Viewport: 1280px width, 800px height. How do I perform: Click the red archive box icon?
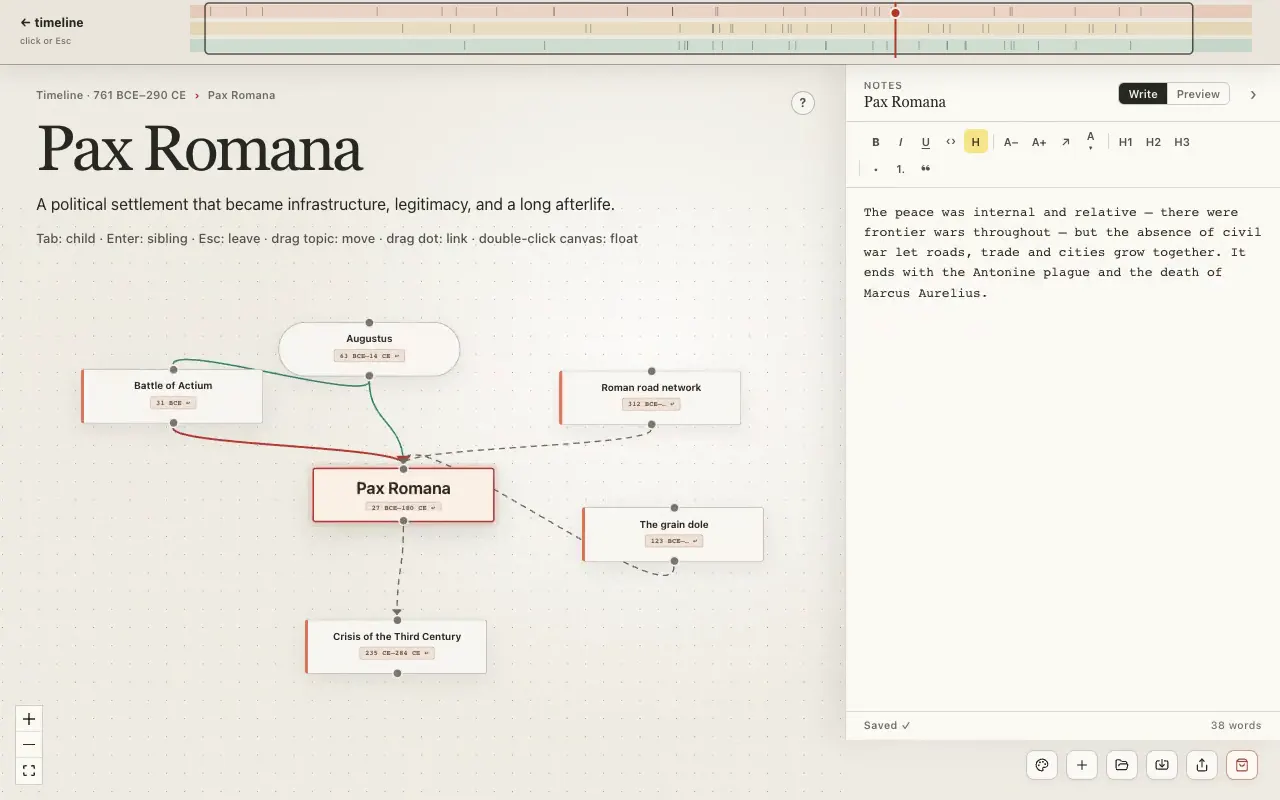(1242, 765)
